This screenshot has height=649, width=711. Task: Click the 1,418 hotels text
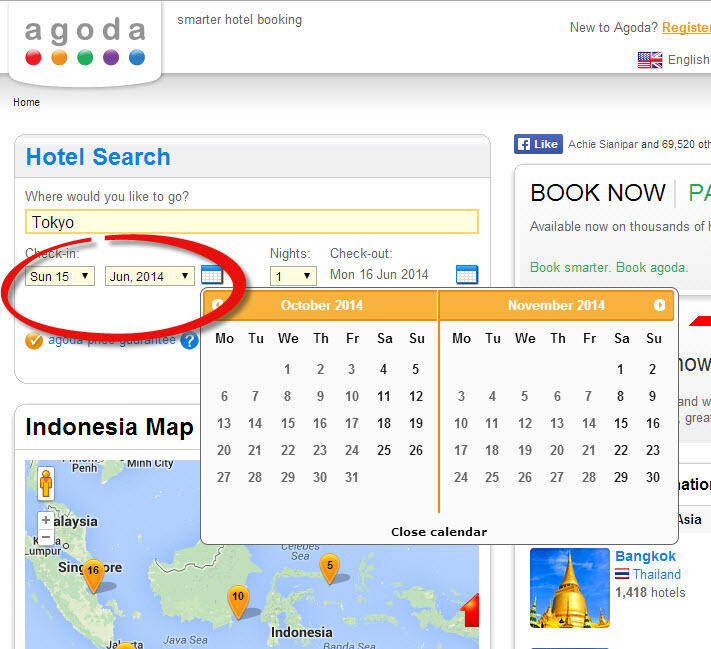click(x=650, y=592)
